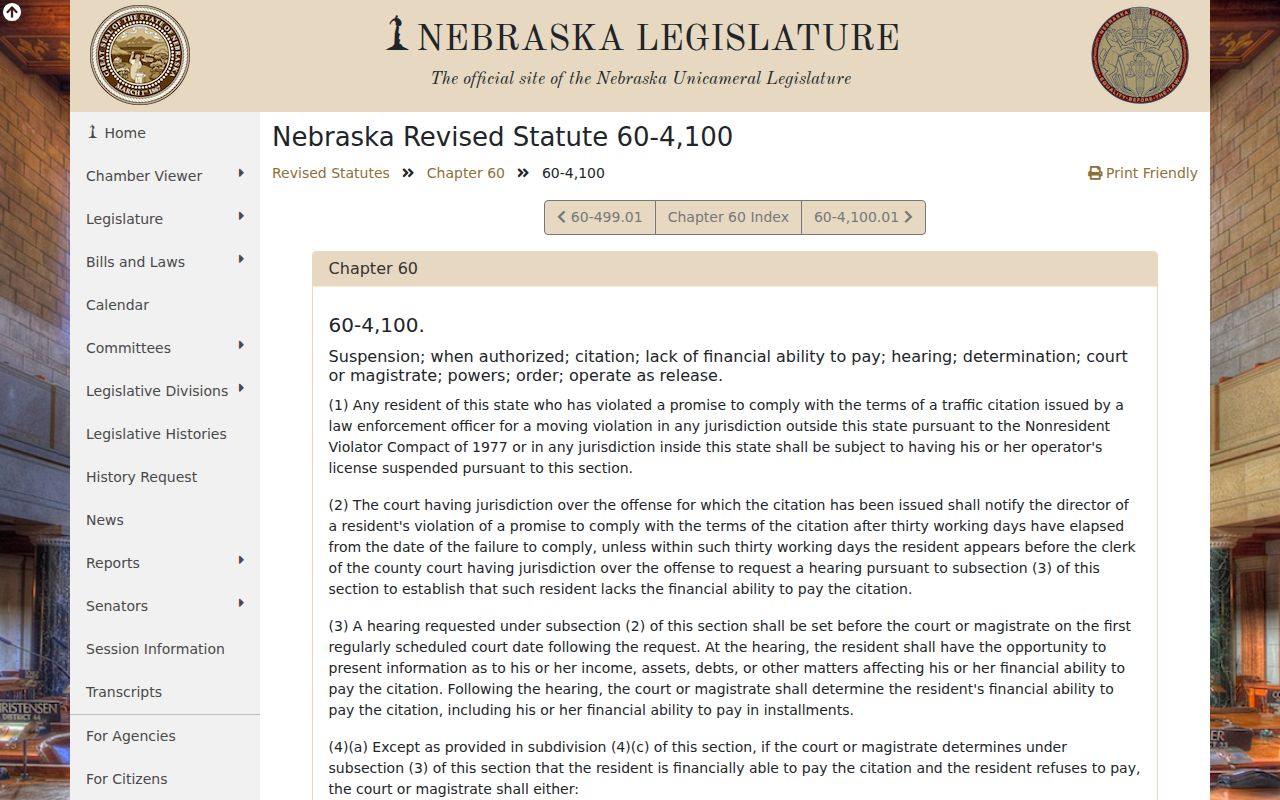1280x800 pixels.
Task: Go to next statute 60-4,100.01
Action: click(x=863, y=217)
